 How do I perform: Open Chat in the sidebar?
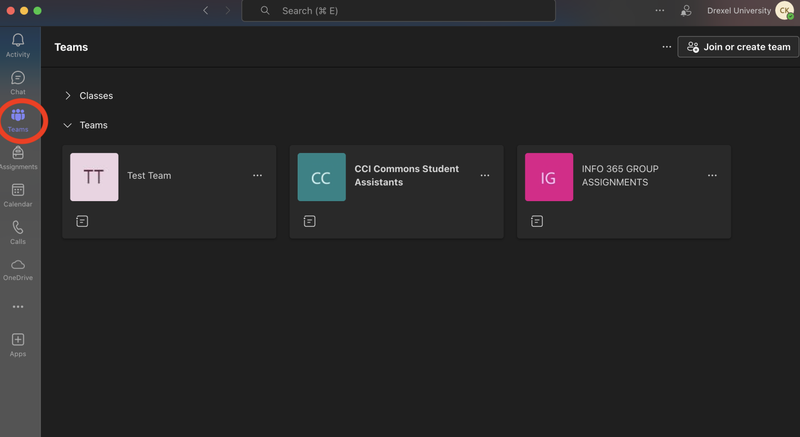pyautogui.click(x=18, y=78)
